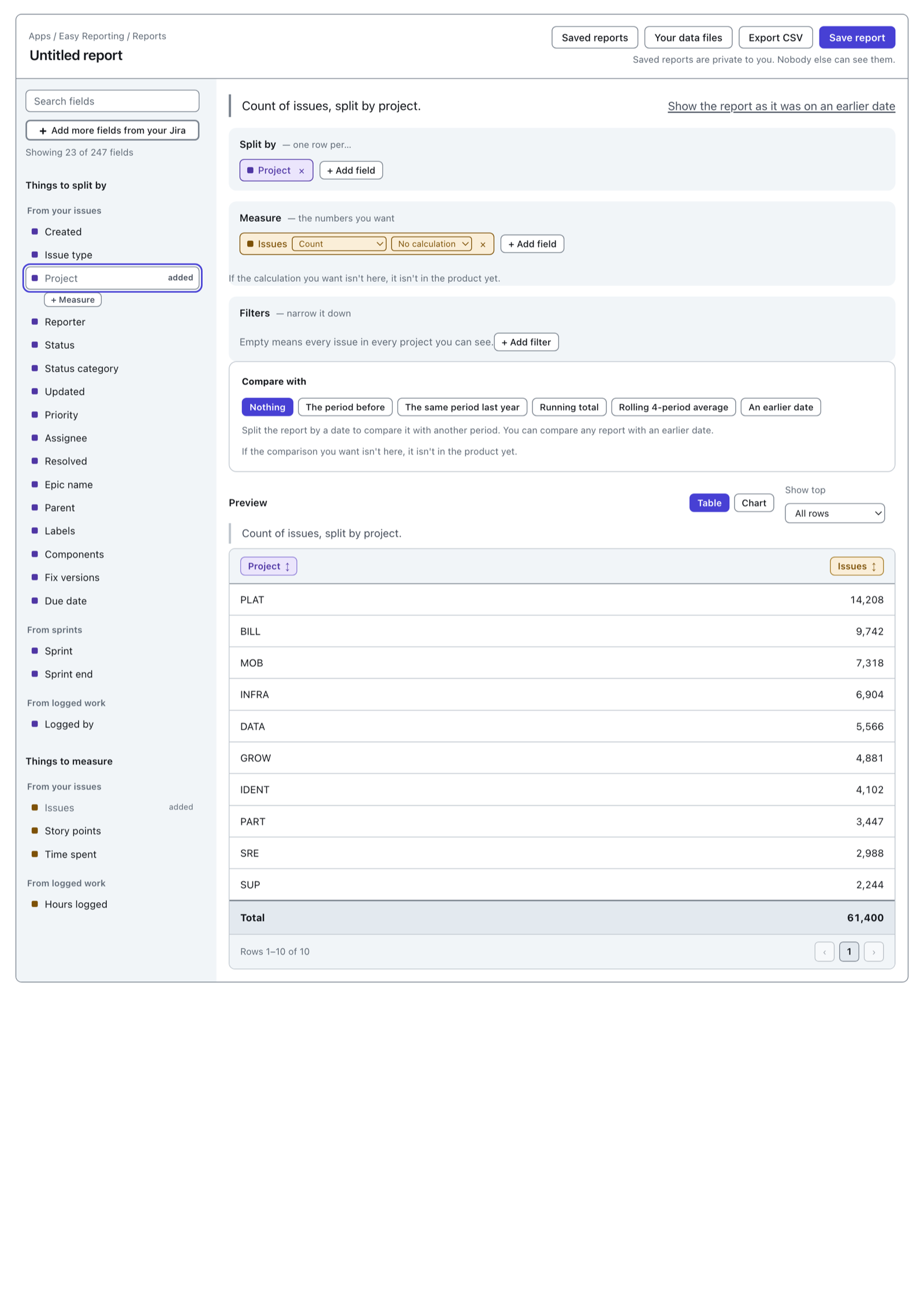This screenshot has width=924, height=1309.
Task: Export the report as CSV
Action: [x=776, y=38]
